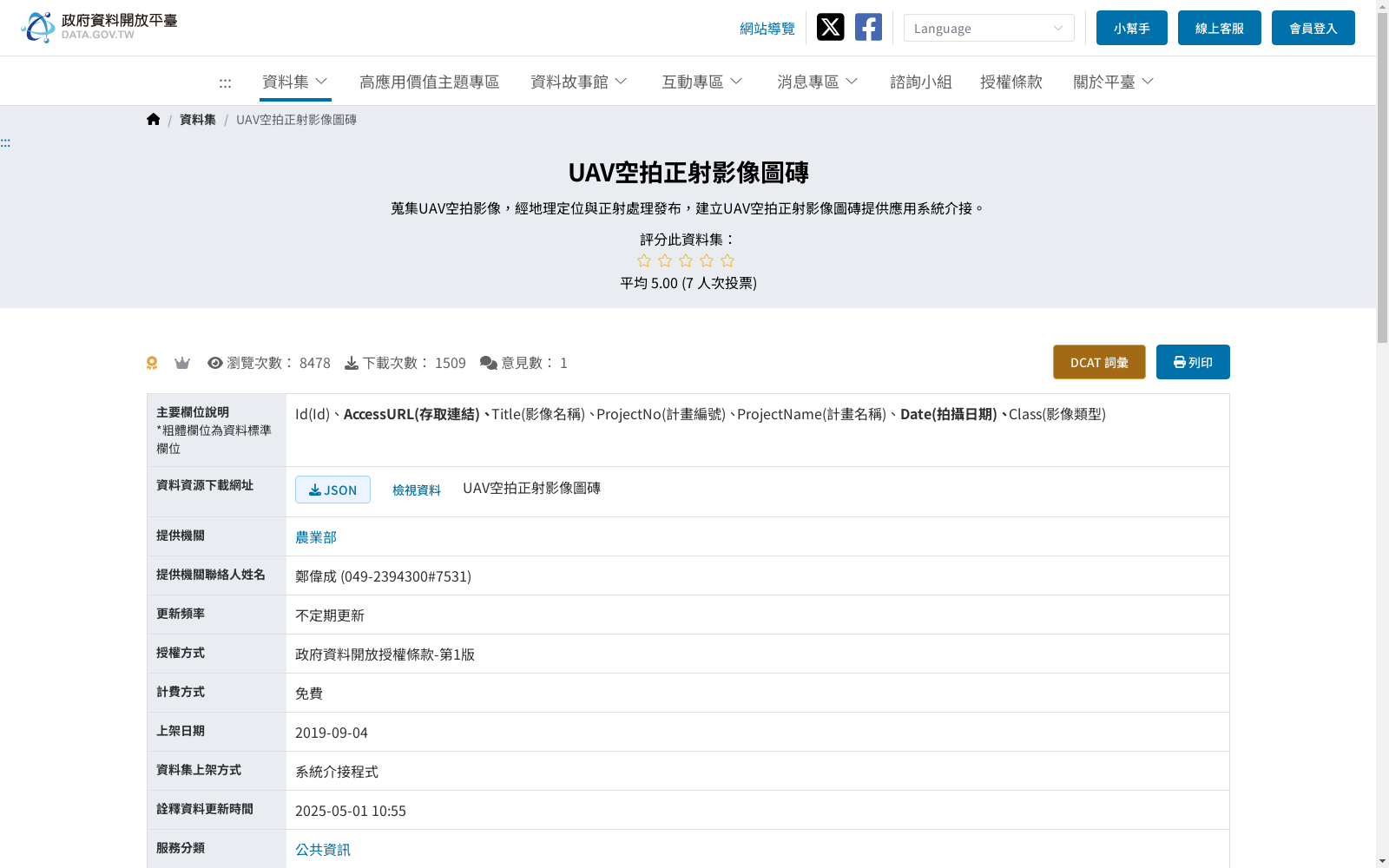Image resolution: width=1389 pixels, height=868 pixels.
Task: Click the value 不定期更新
Action: [330, 615]
